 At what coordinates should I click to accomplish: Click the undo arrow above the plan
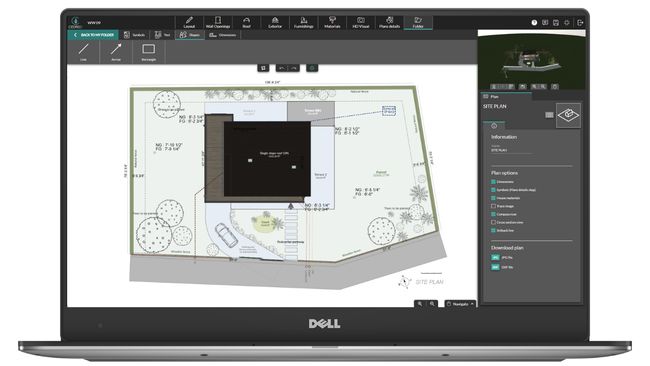[x=282, y=68]
